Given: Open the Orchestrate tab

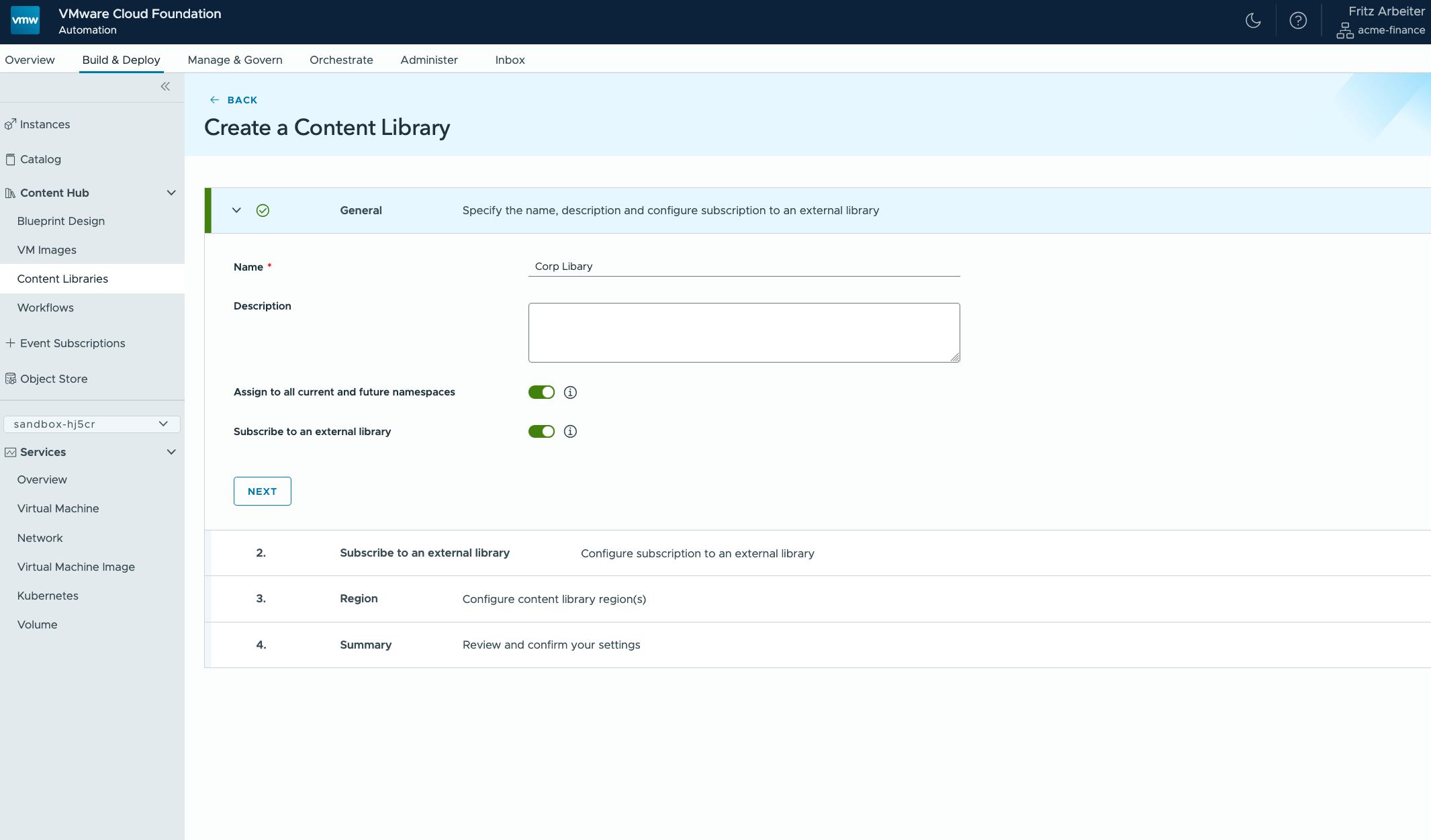Looking at the screenshot, I should [341, 60].
